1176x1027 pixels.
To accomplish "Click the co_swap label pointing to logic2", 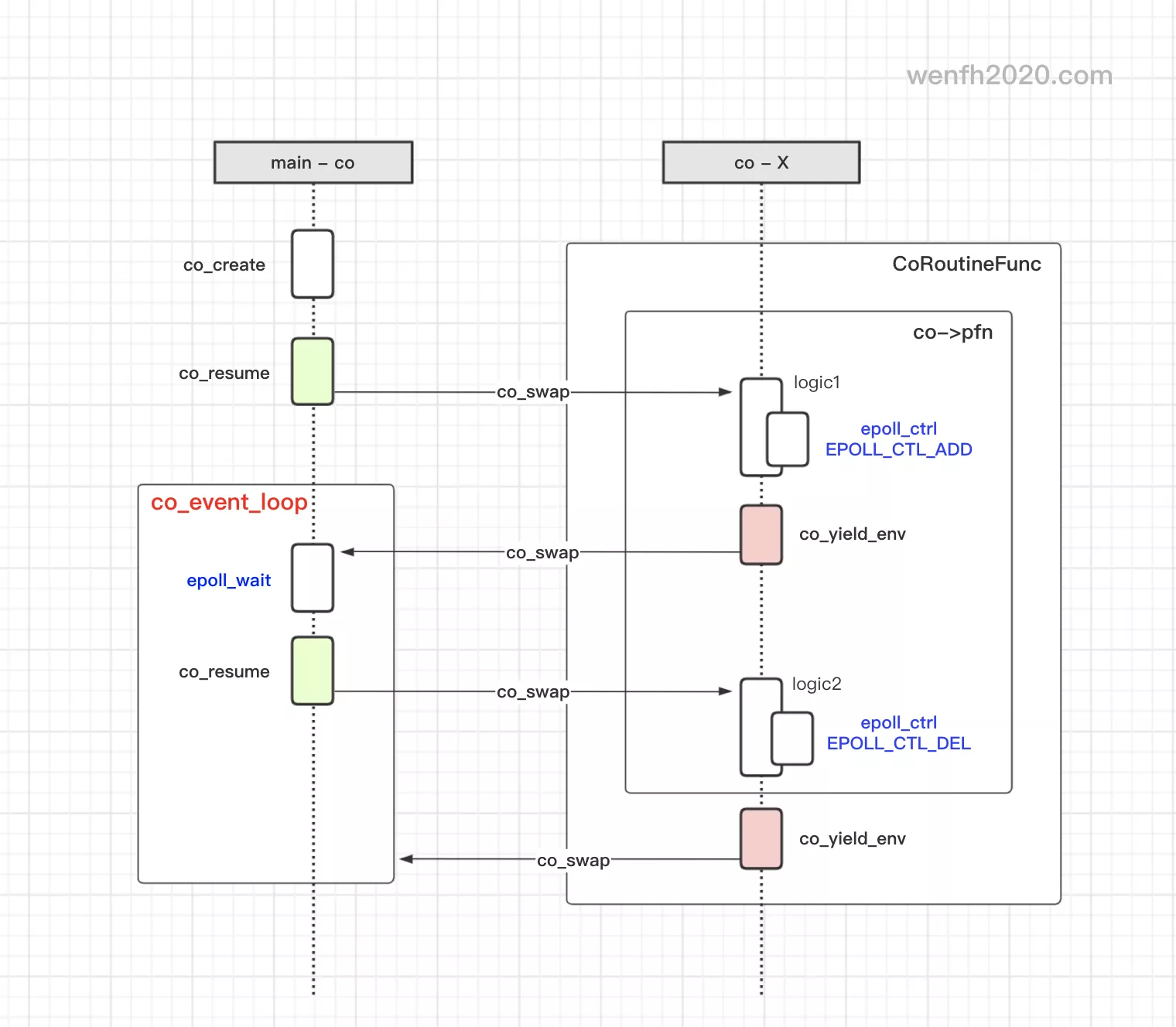I will pos(532,692).
